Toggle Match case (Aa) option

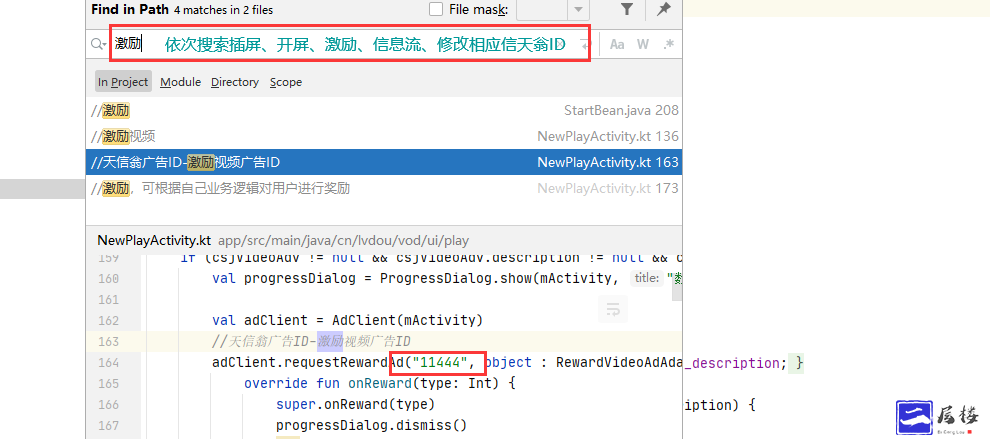point(617,44)
